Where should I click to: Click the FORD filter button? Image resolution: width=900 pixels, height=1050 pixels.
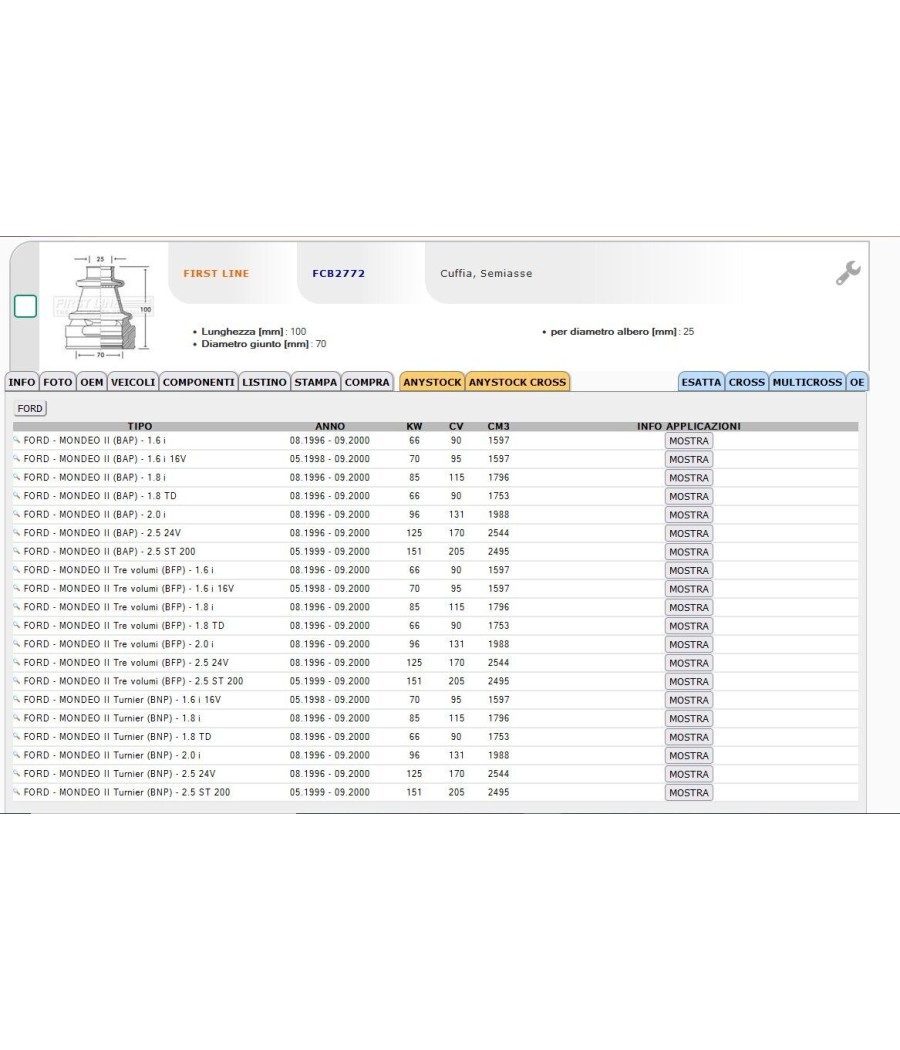(x=30, y=408)
